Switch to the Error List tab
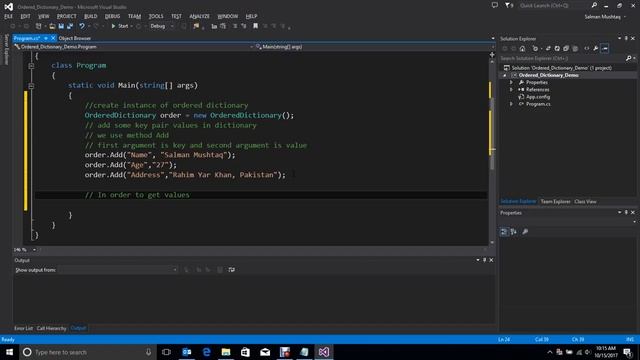The width and height of the screenshot is (640, 360). [23, 328]
